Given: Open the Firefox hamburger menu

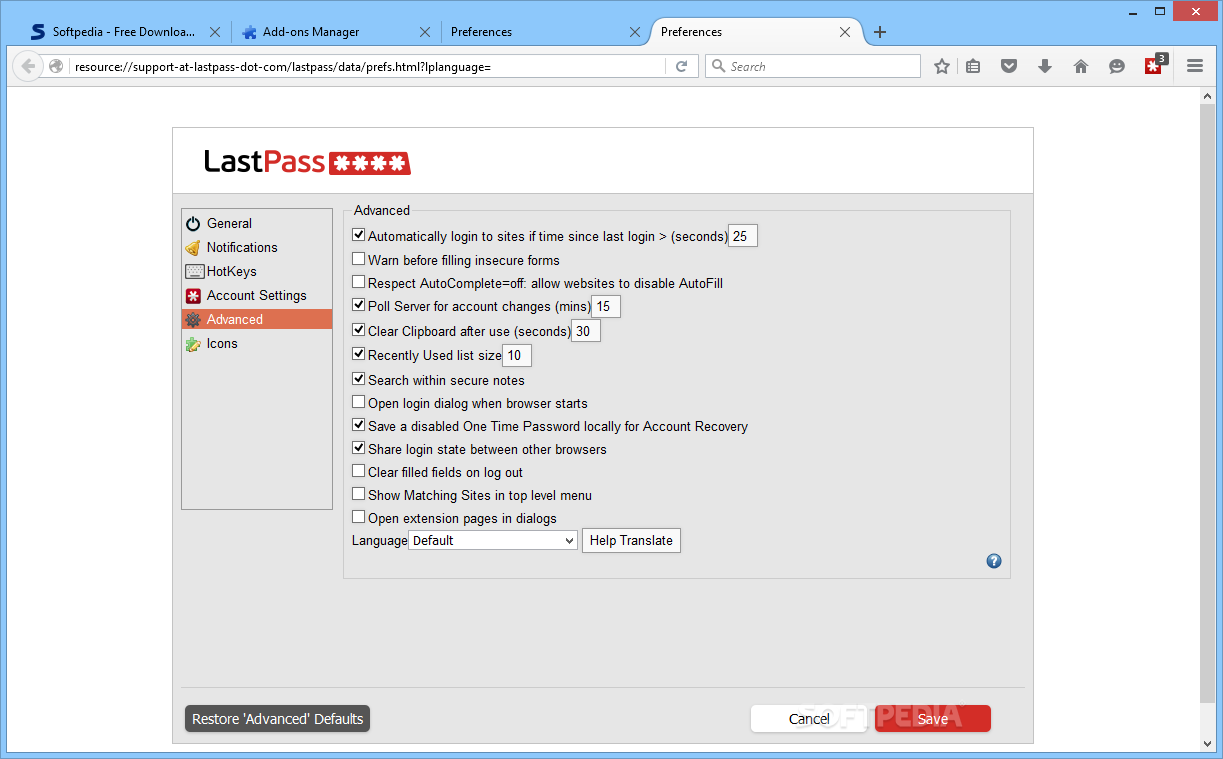Looking at the screenshot, I should tap(1195, 66).
